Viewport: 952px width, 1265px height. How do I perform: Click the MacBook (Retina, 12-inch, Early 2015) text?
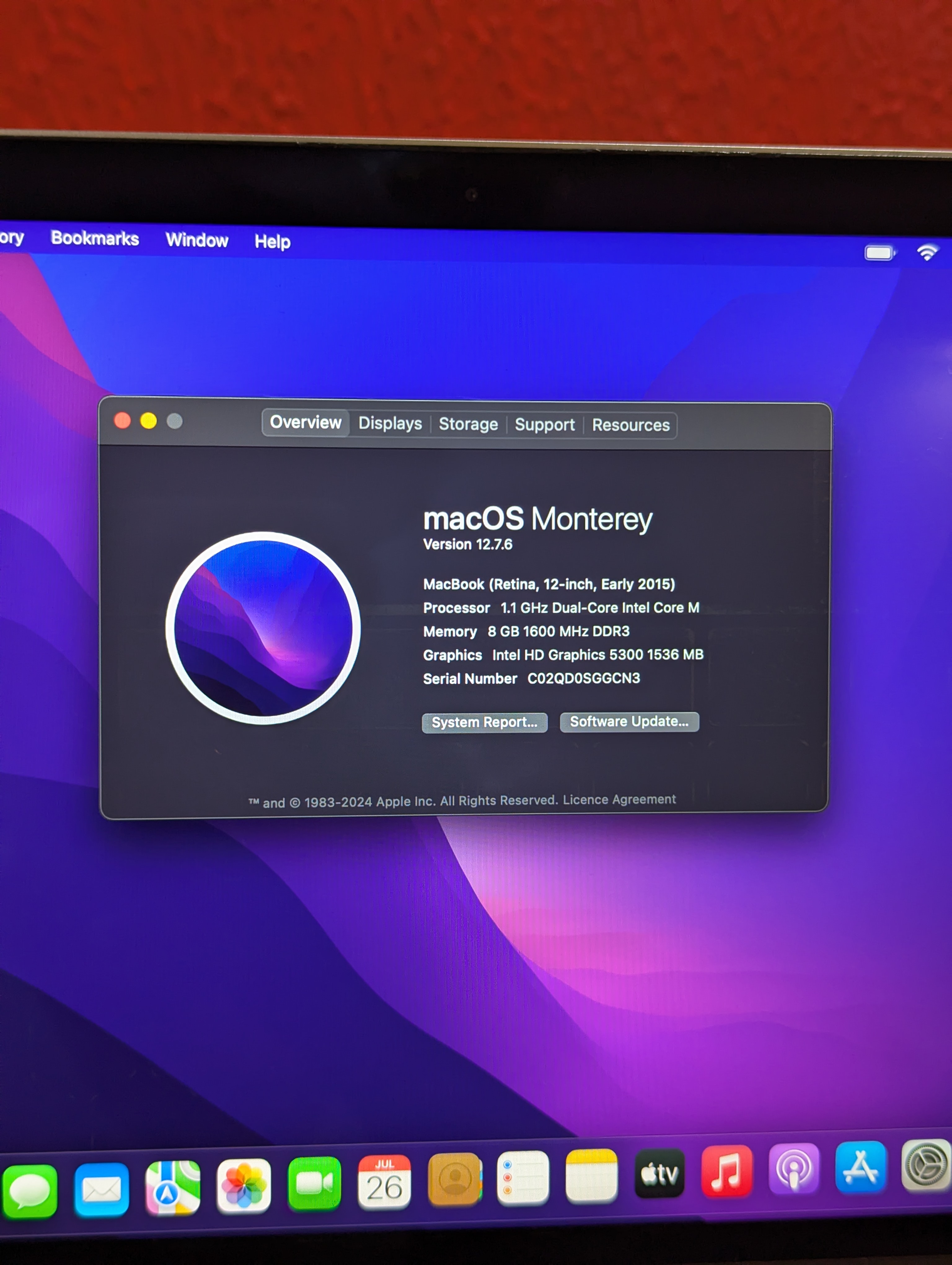(549, 584)
